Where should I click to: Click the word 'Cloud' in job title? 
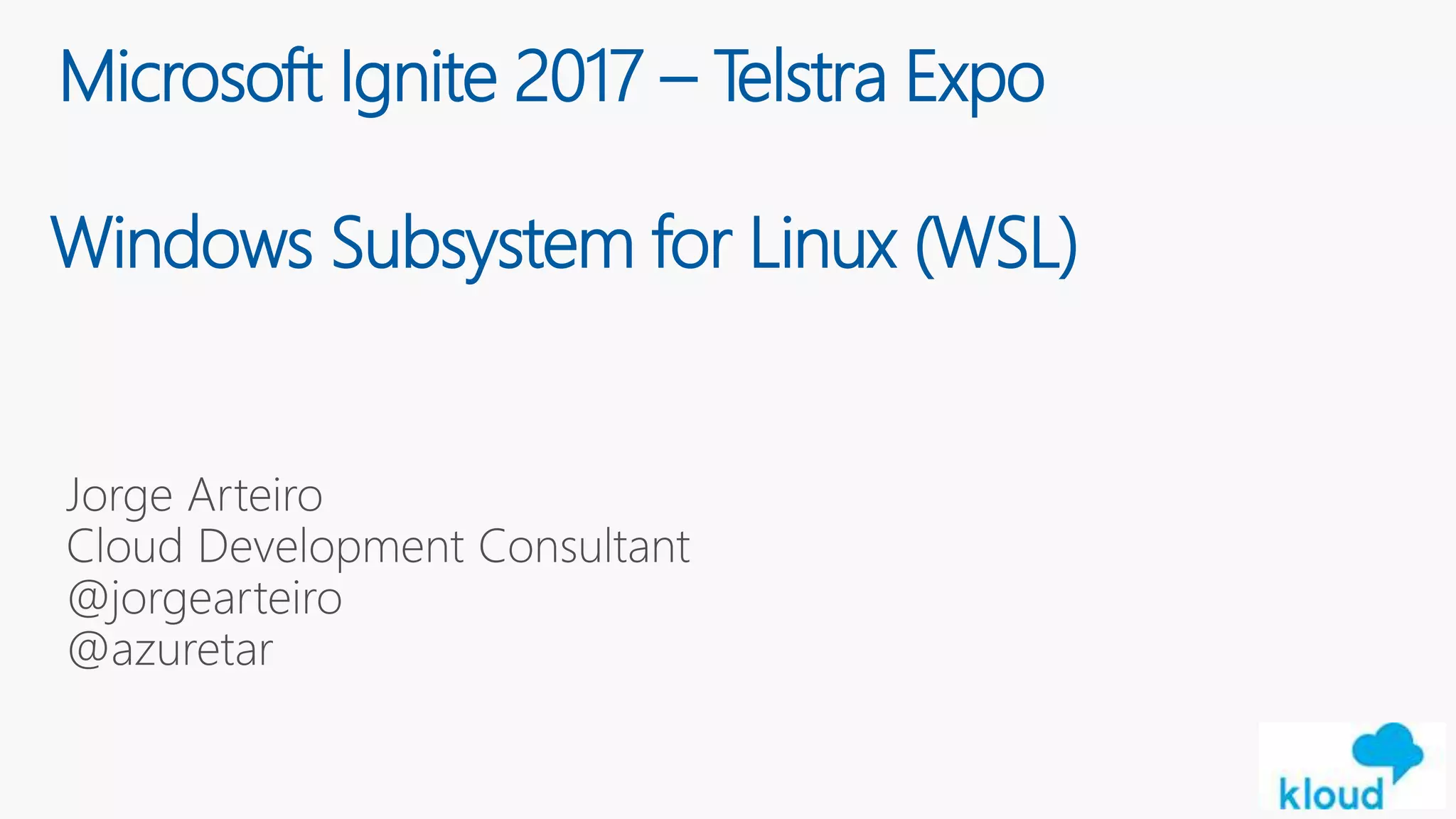point(125,546)
